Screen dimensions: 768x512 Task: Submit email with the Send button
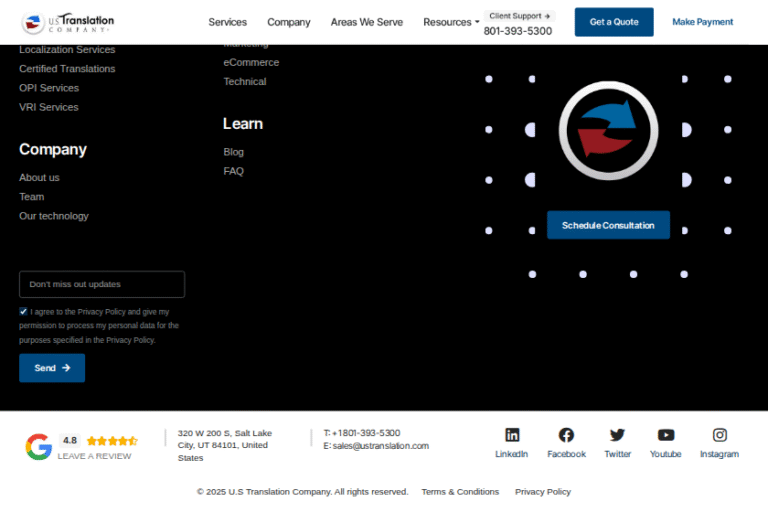click(52, 368)
